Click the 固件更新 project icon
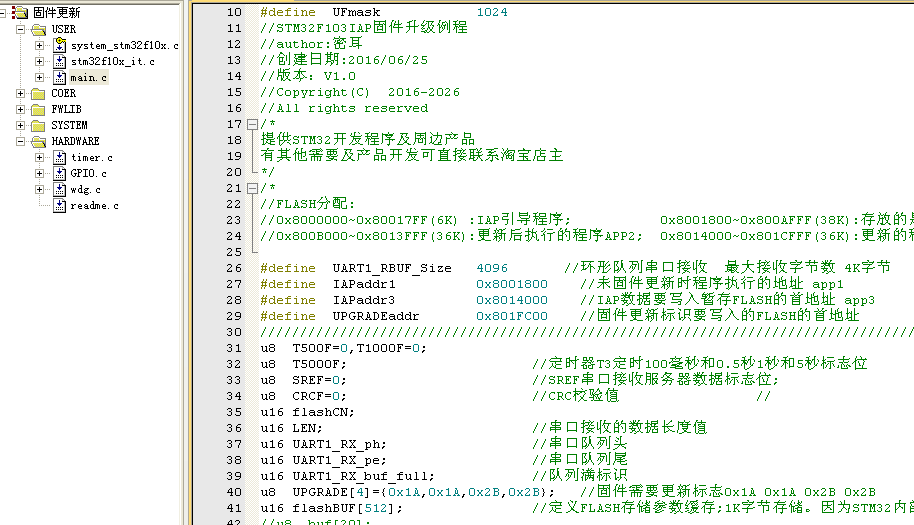 point(20,12)
